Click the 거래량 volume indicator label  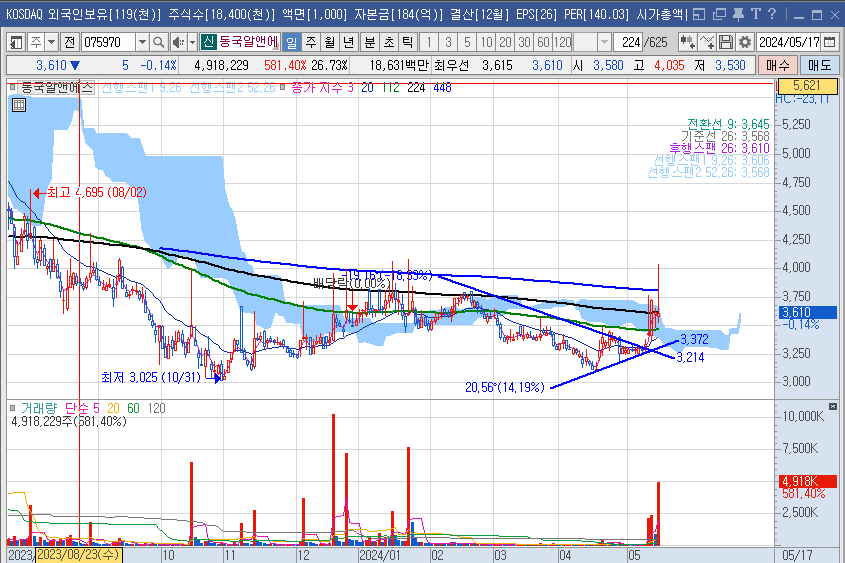[x=38, y=408]
